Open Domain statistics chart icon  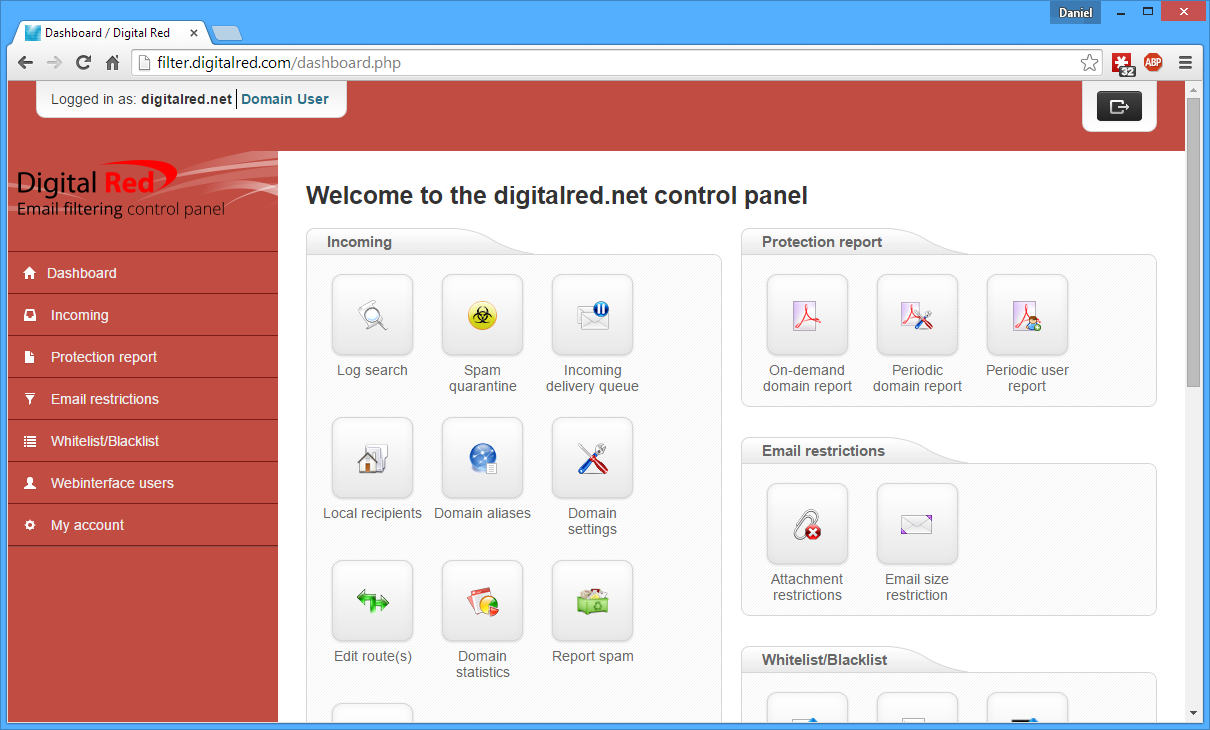click(482, 601)
